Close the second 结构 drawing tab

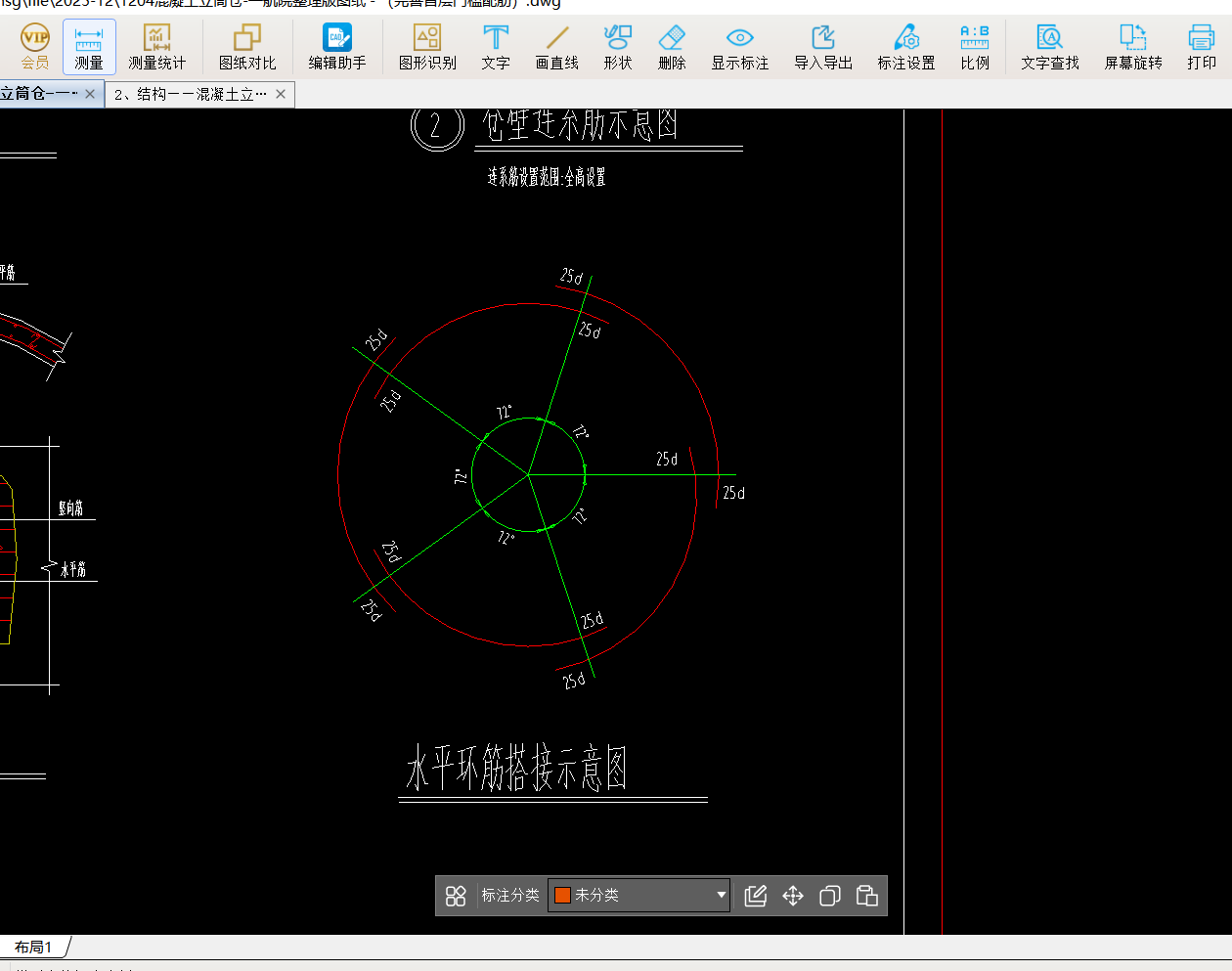click(281, 94)
